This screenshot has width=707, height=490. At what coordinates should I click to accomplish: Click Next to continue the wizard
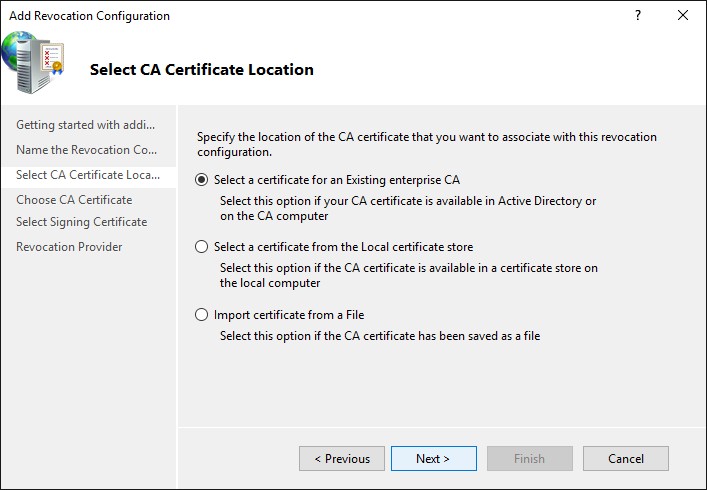[434, 458]
